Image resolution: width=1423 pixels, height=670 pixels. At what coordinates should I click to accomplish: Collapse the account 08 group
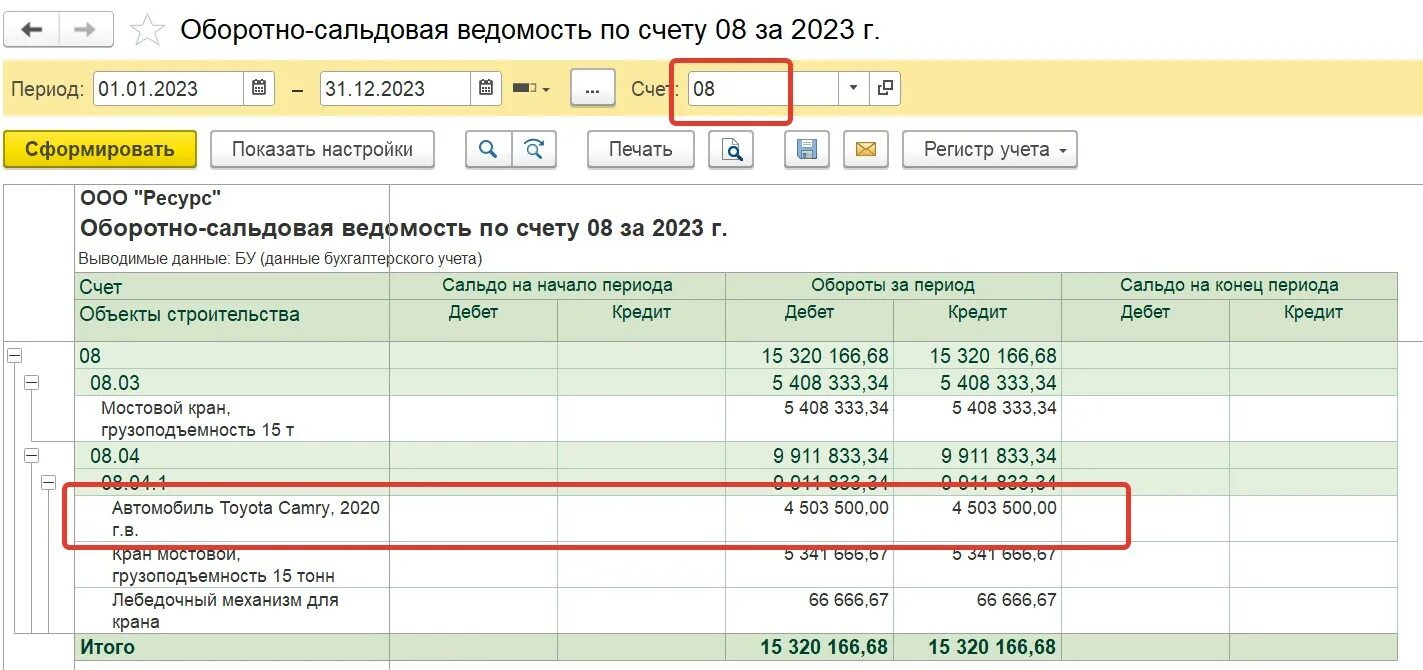coord(13,355)
